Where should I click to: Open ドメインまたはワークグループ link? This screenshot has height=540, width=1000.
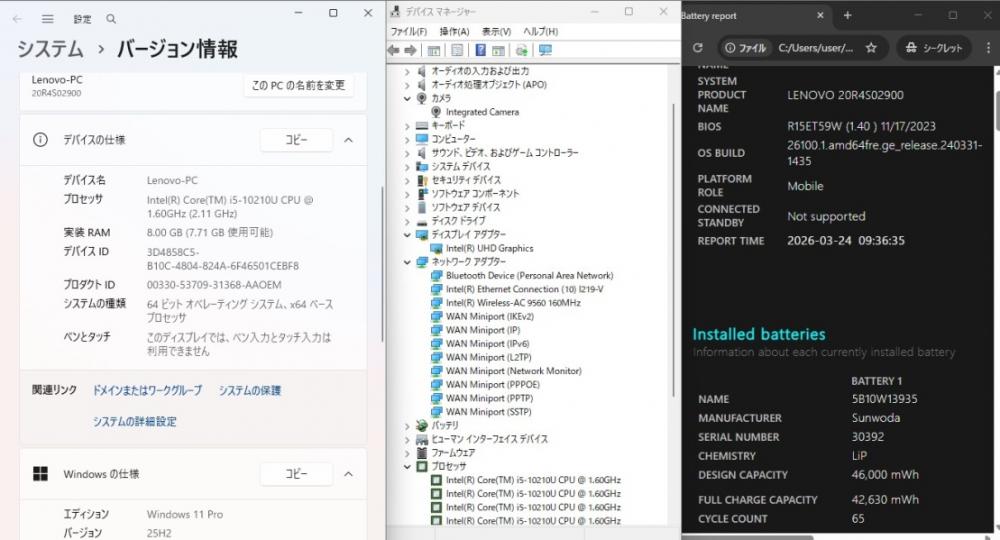147,390
